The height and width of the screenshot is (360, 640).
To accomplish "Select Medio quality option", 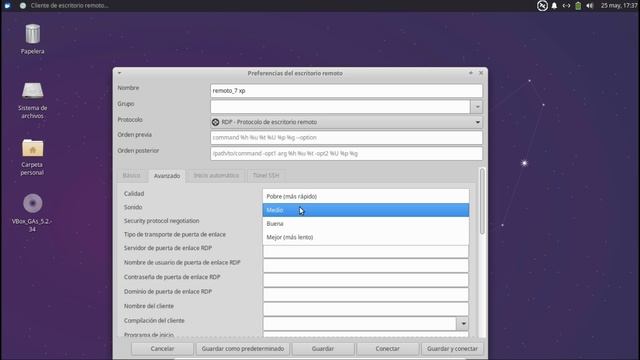I will pyautogui.click(x=366, y=210).
